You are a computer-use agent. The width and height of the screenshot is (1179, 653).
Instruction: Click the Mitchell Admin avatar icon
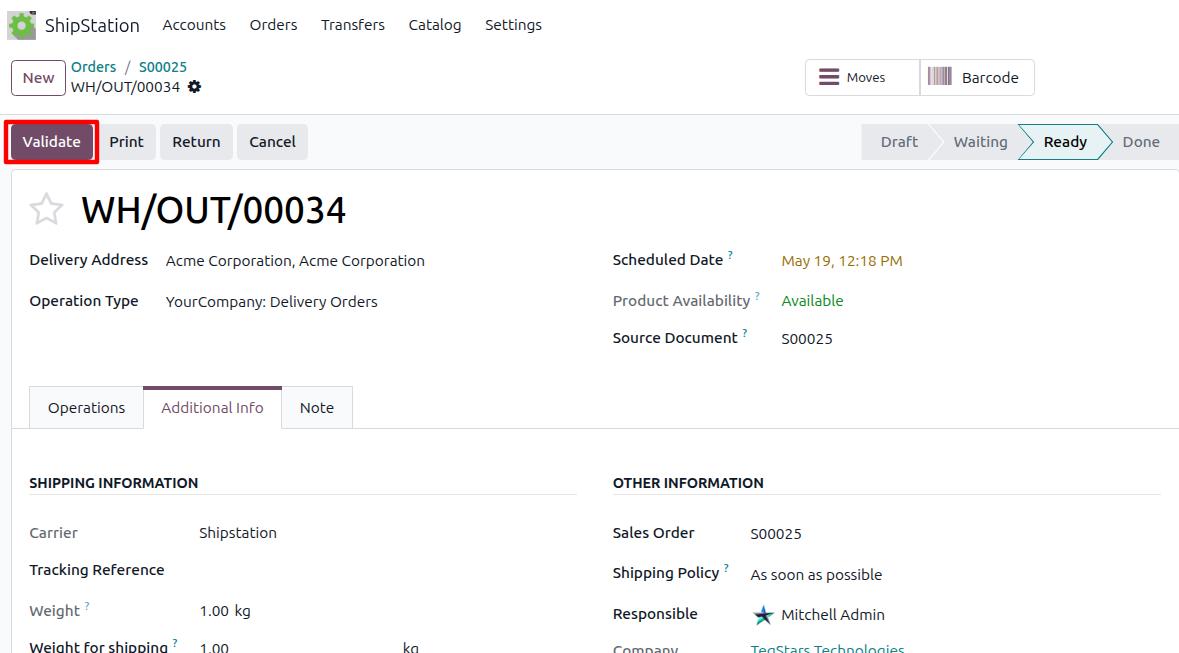[762, 615]
